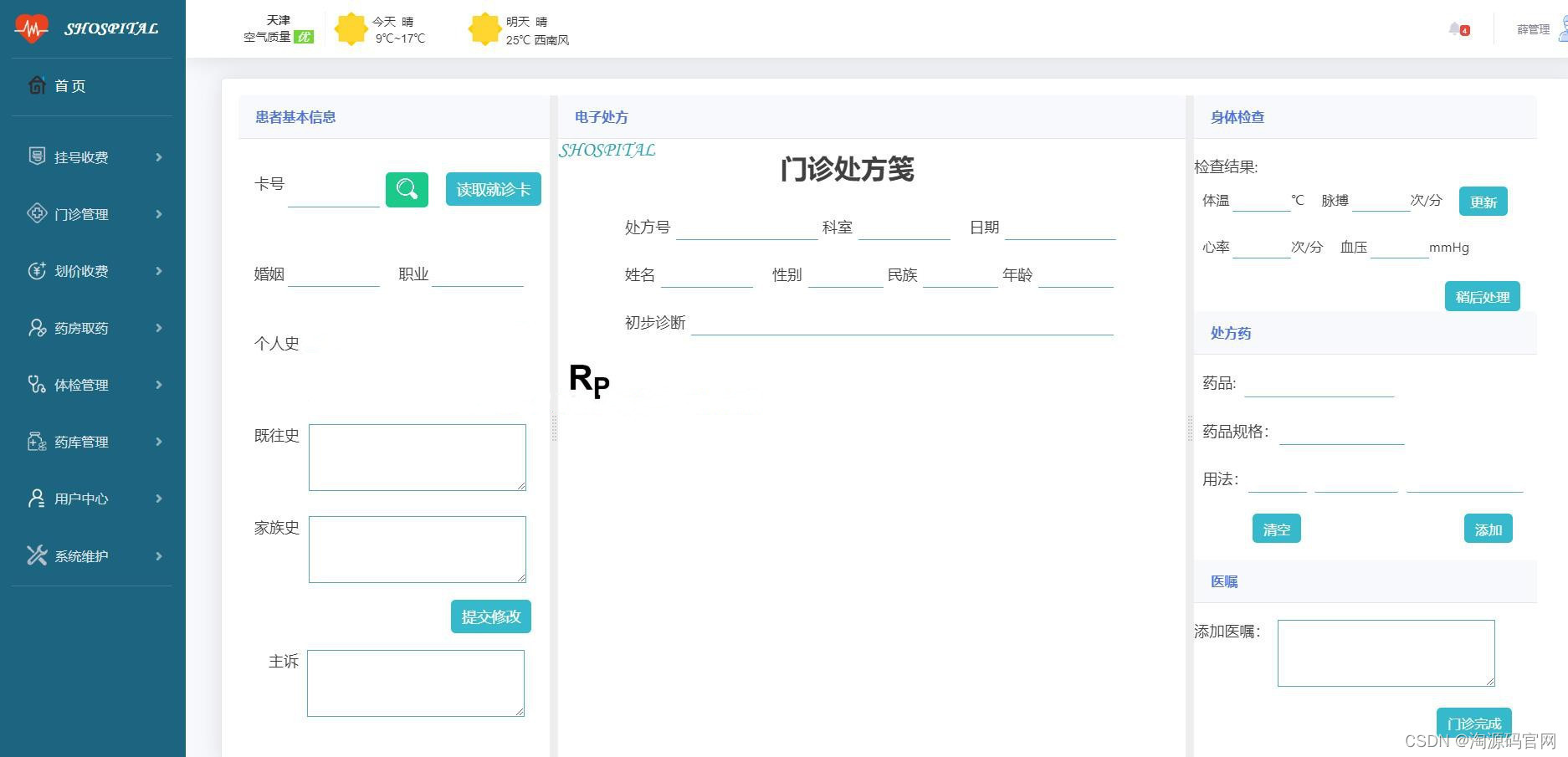This screenshot has width=1568, height=757.
Task: Expand the 门诊管理 menu chevron
Action: coord(159,213)
